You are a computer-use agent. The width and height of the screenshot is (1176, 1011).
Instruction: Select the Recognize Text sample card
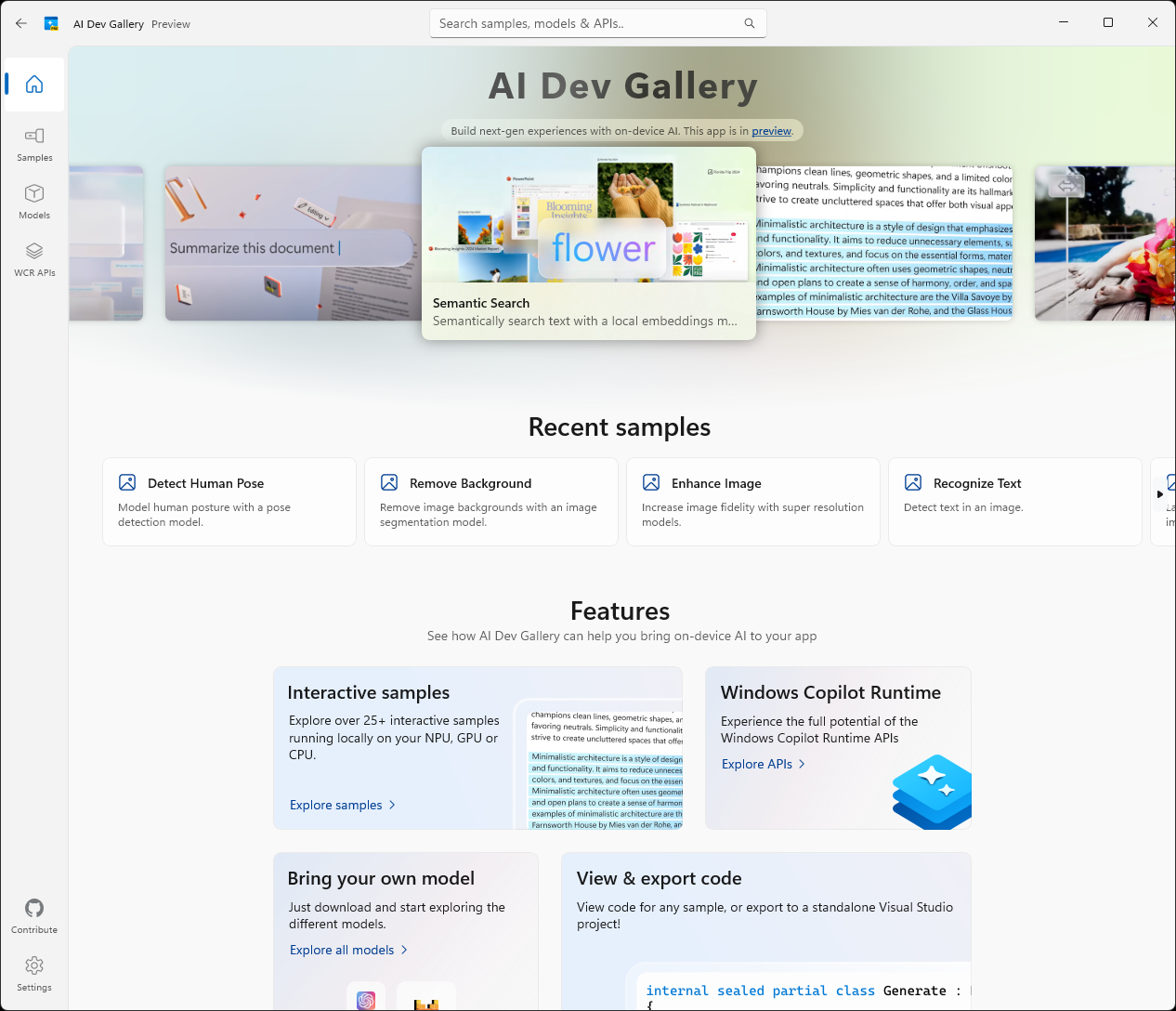pos(1014,502)
